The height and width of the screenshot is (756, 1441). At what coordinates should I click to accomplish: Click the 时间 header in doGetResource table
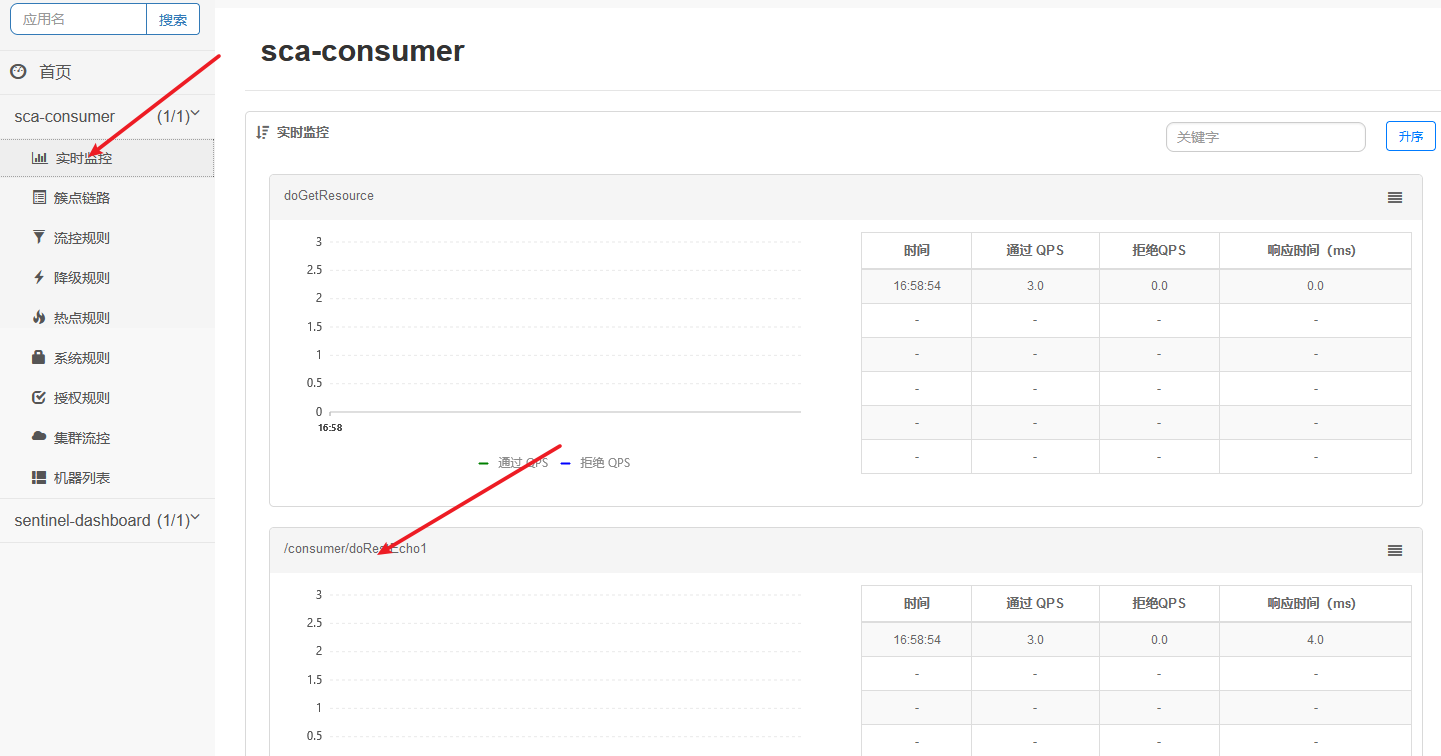pyautogui.click(x=917, y=251)
